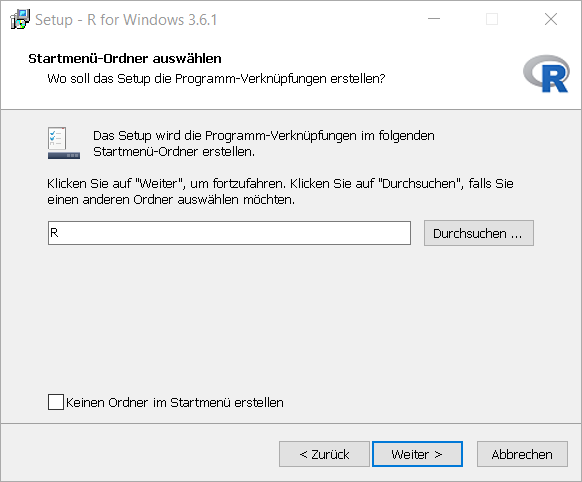The image size is (582, 482).
Task: Enable 'Keinen Ordner im Startmenü erstellen' checkbox
Action: click(56, 402)
